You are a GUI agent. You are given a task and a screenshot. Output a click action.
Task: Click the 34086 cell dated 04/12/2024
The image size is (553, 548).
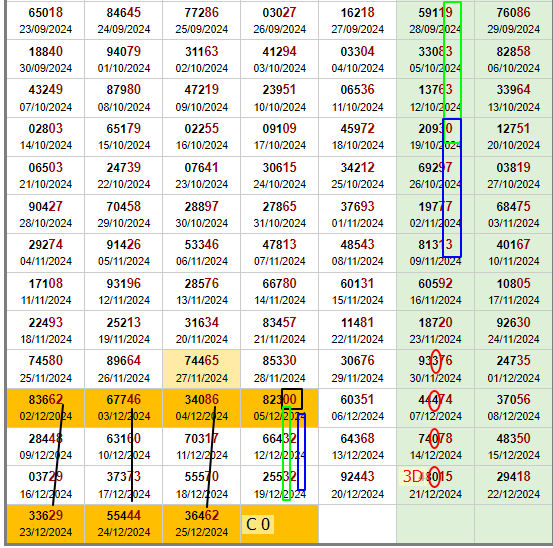point(201,408)
